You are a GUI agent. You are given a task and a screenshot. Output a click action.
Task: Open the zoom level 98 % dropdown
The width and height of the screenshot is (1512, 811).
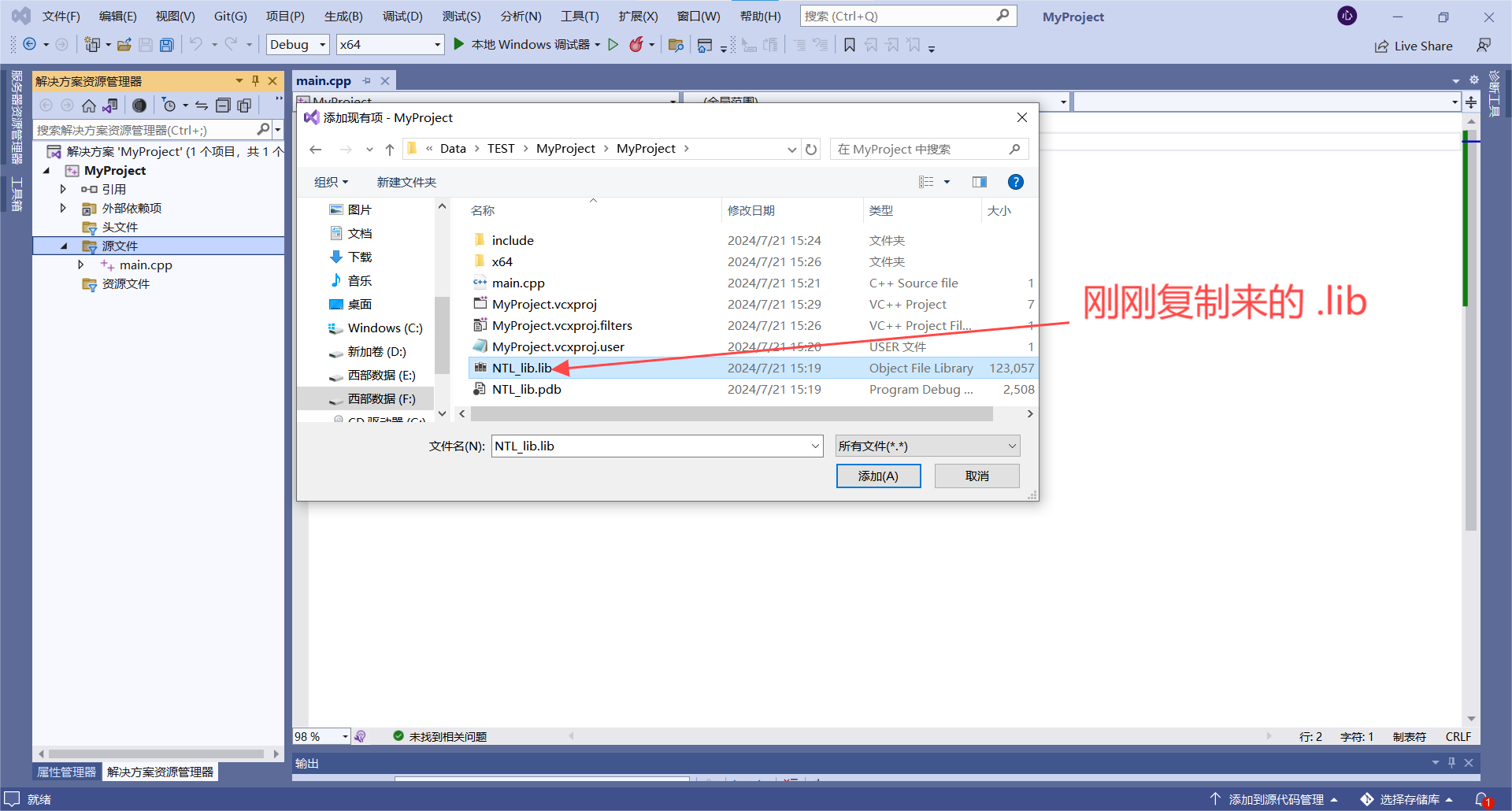coord(345,736)
